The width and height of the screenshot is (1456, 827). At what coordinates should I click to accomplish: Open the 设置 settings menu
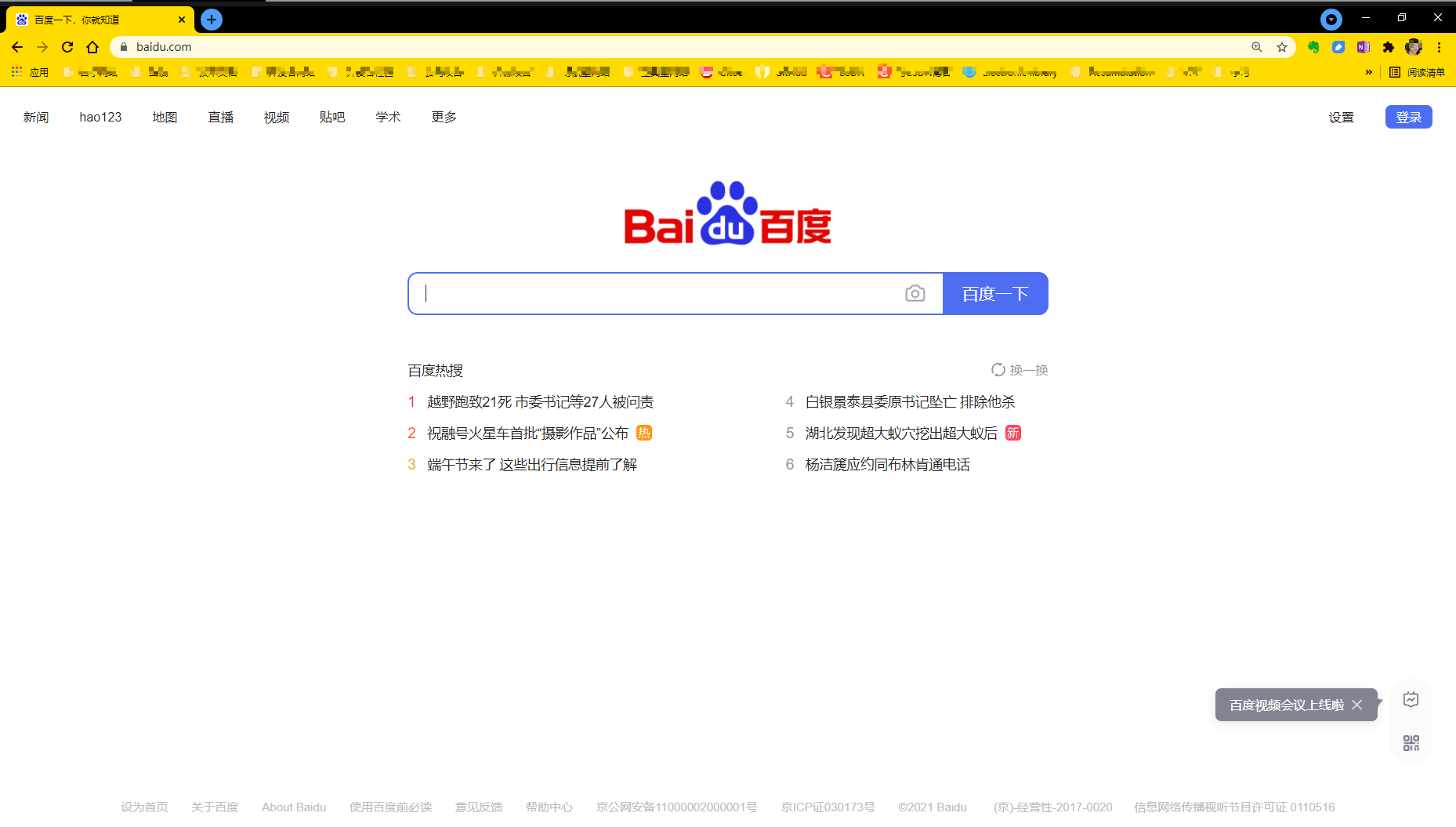coord(1342,117)
